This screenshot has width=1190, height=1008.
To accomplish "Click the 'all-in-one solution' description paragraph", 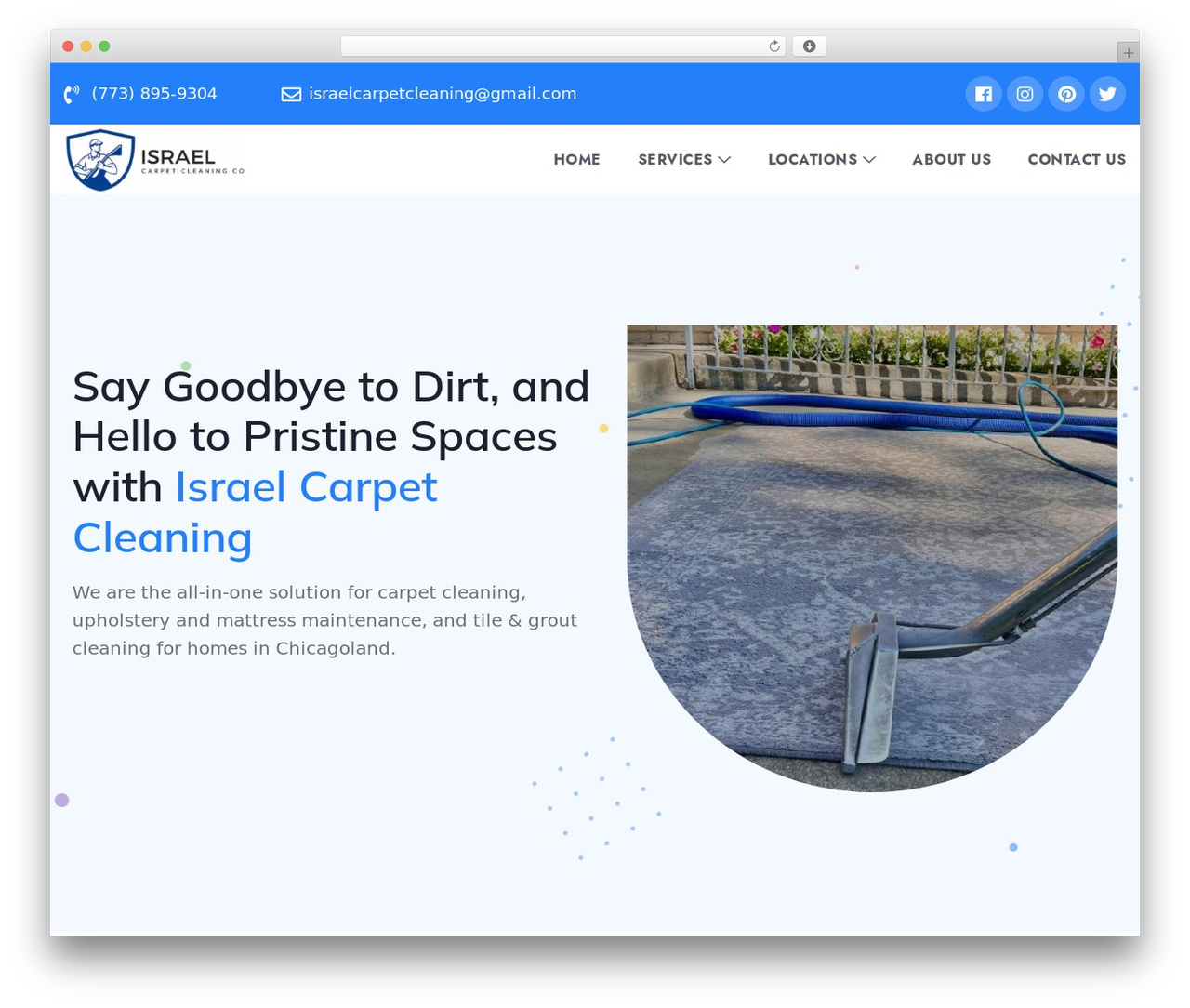I will pos(325,620).
